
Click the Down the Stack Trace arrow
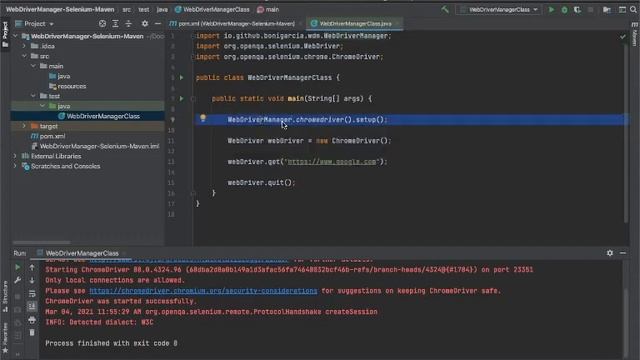pos(32,280)
